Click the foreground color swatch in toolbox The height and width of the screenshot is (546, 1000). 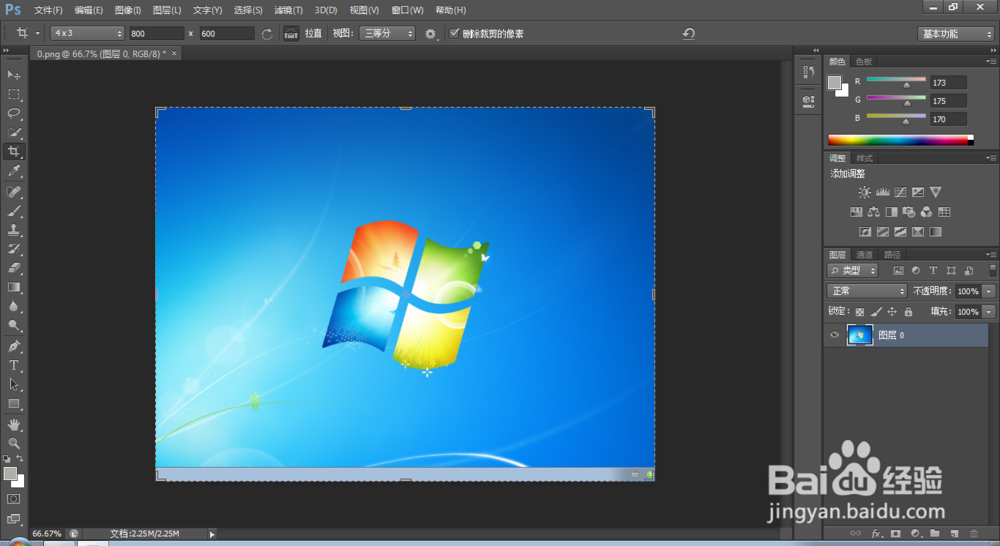click(x=10, y=474)
